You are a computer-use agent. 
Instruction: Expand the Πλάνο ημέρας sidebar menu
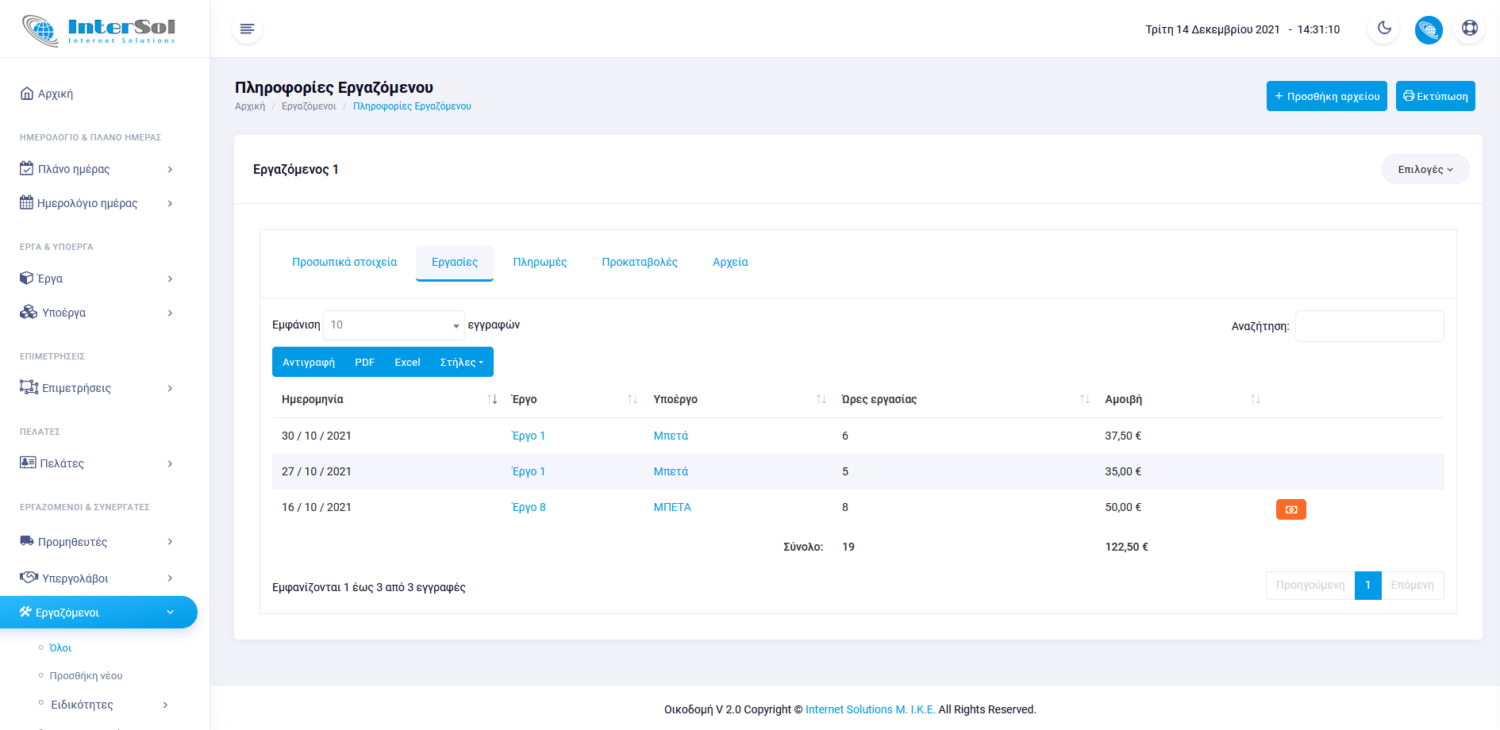(97, 169)
